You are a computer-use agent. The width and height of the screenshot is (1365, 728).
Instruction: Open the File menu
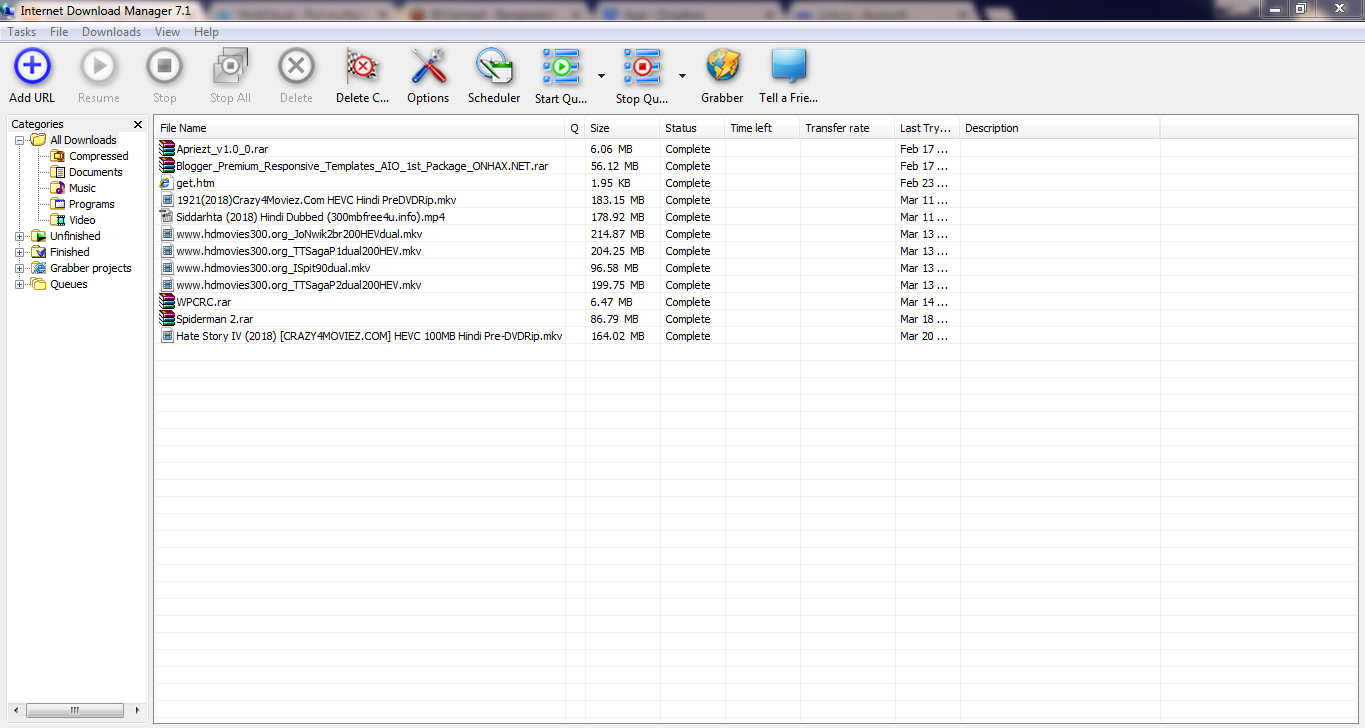[x=59, y=32]
